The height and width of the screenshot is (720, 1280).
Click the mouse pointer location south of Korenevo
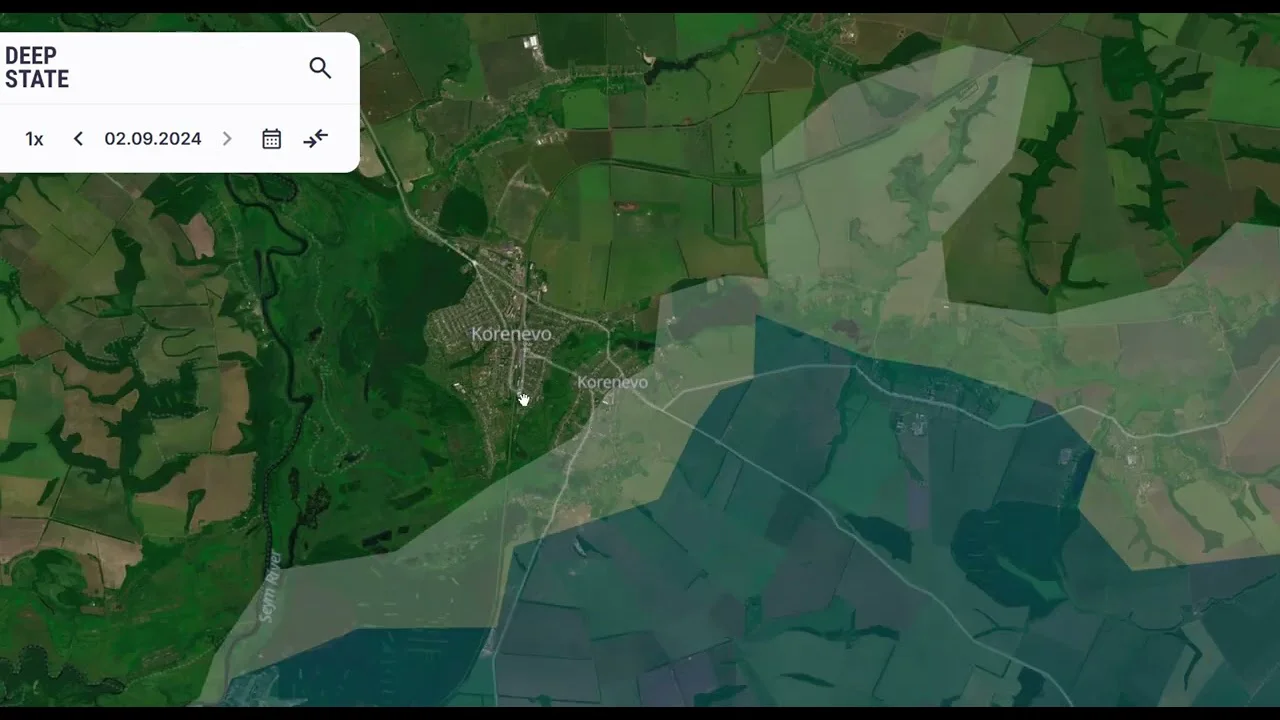pyautogui.click(x=522, y=399)
